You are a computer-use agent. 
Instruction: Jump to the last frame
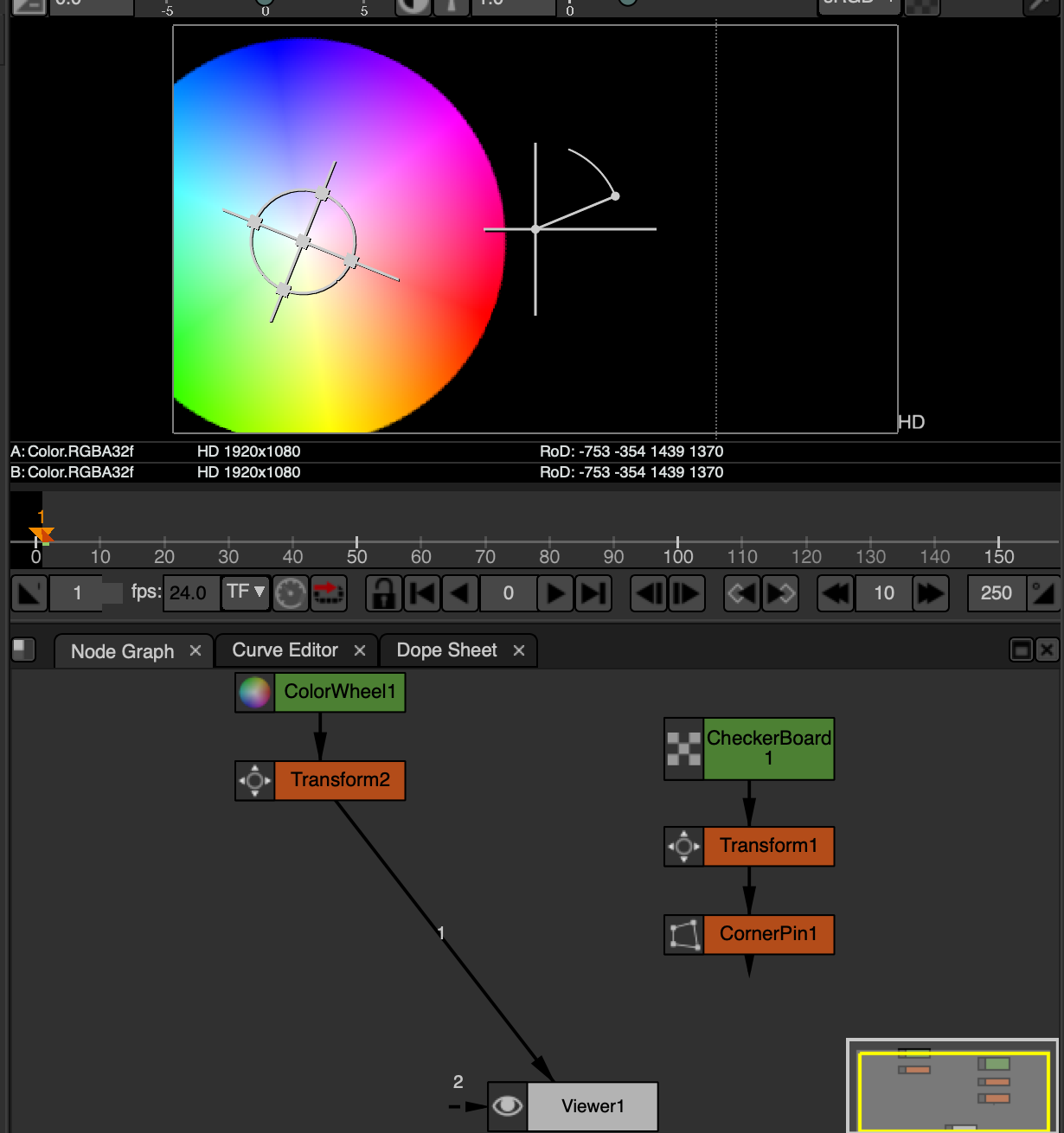coord(593,593)
